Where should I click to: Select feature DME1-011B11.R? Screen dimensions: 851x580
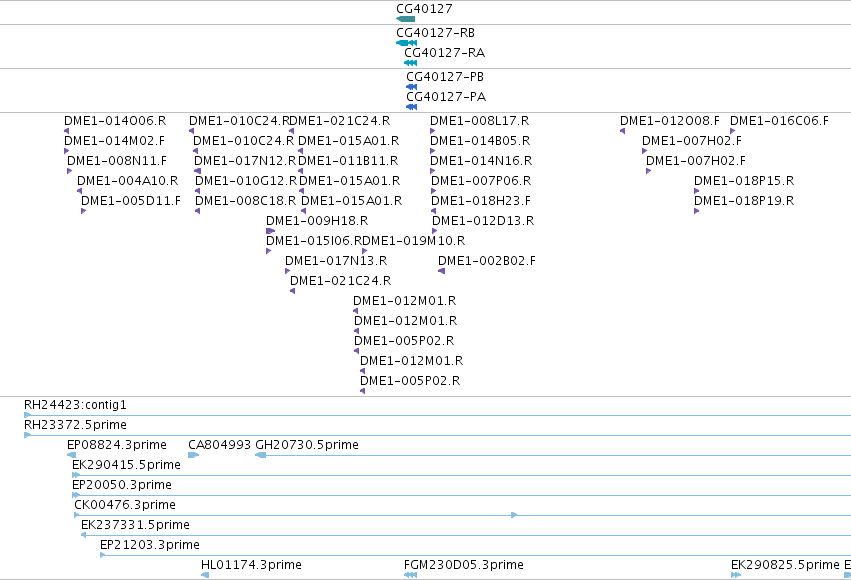click(348, 161)
